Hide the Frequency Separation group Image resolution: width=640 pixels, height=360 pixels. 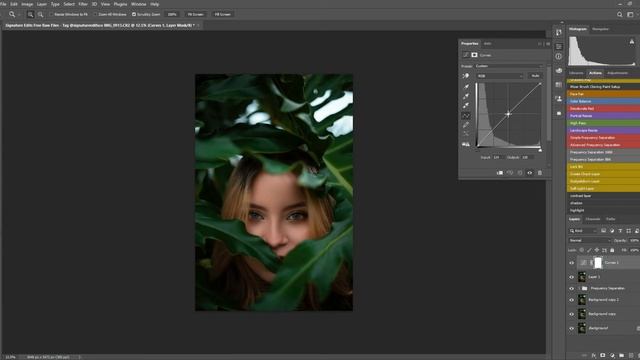point(571,289)
